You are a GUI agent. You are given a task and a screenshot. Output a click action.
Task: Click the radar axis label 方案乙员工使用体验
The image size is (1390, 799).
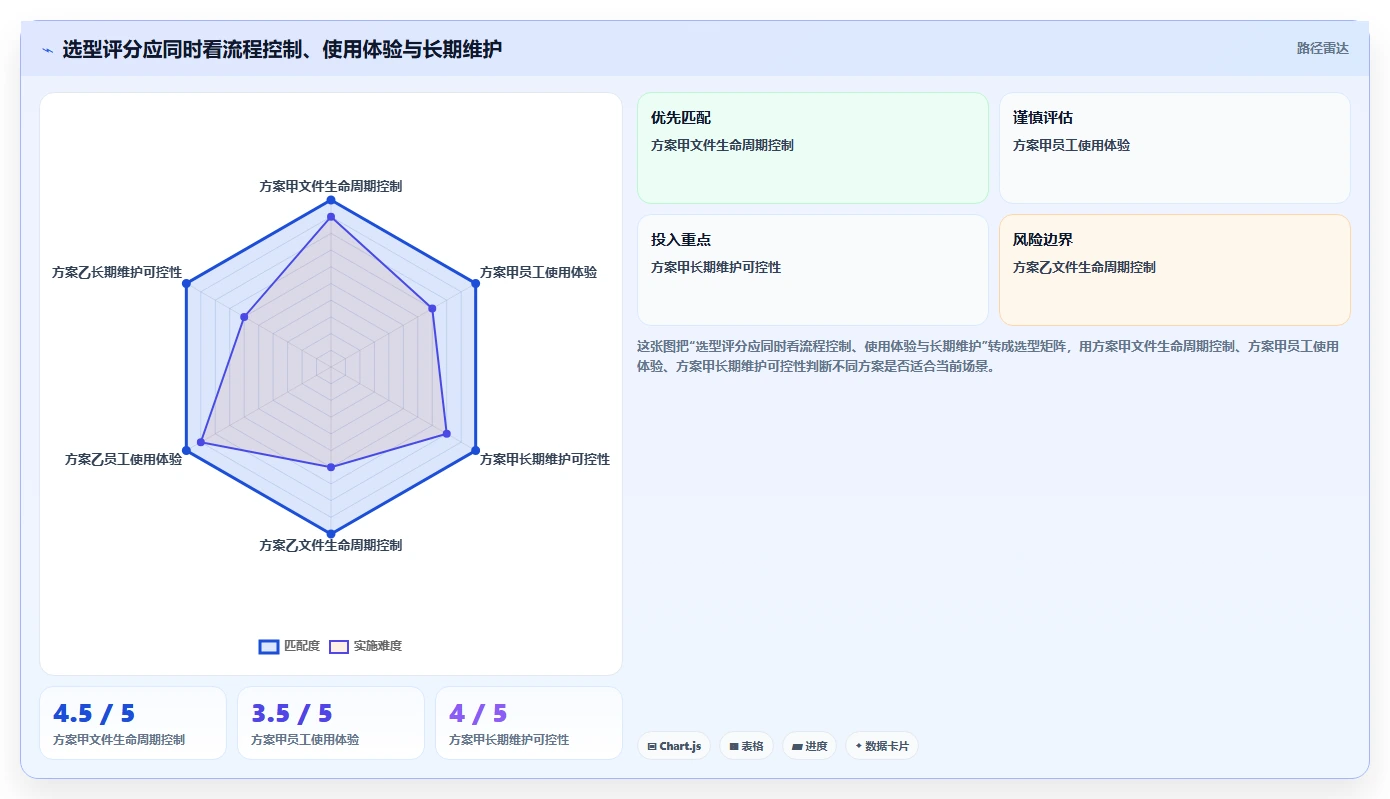coord(124,459)
